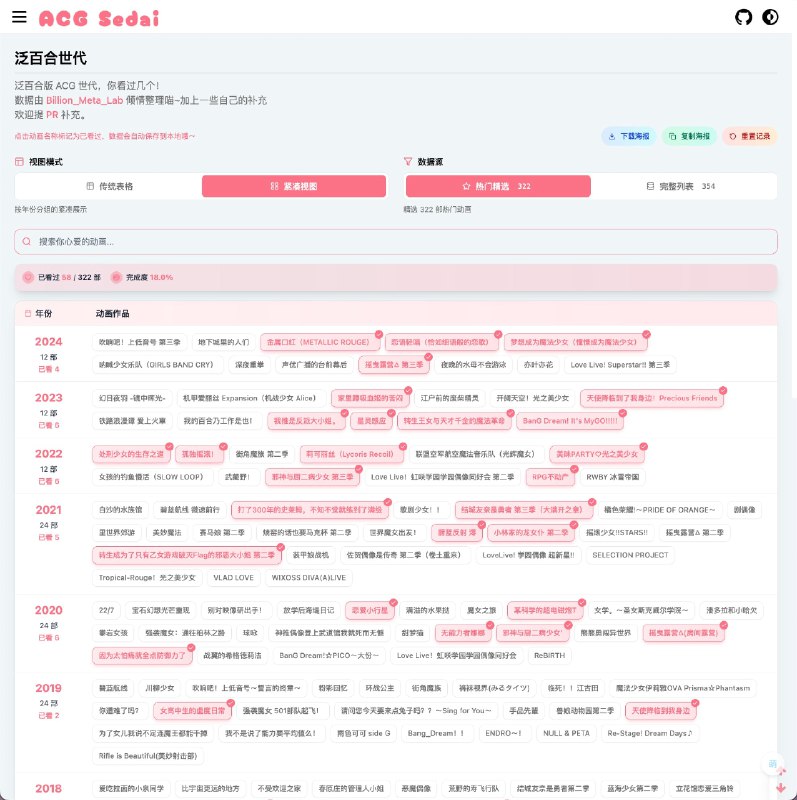Click the 下载海报 download button

click(628, 135)
